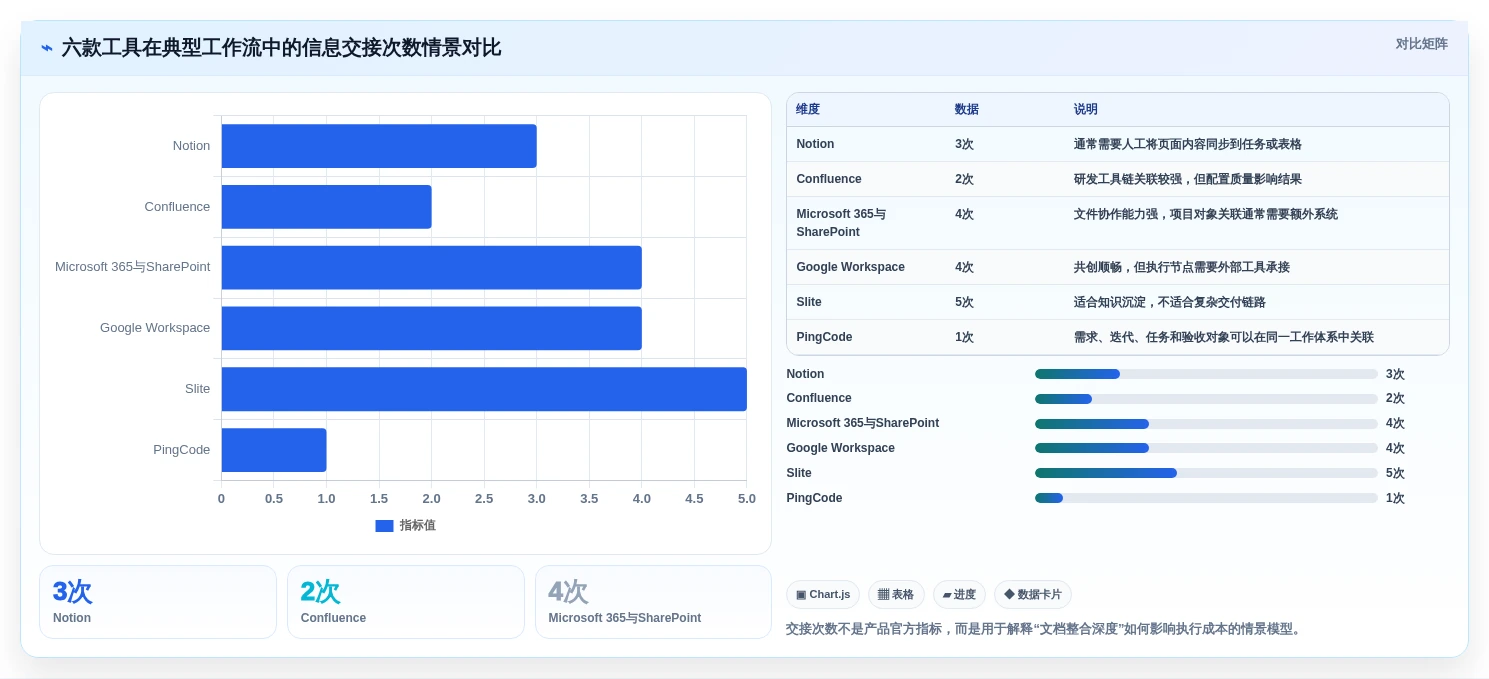Click the 5次 value in Slite table row
The height and width of the screenshot is (679, 1489).
[964, 302]
